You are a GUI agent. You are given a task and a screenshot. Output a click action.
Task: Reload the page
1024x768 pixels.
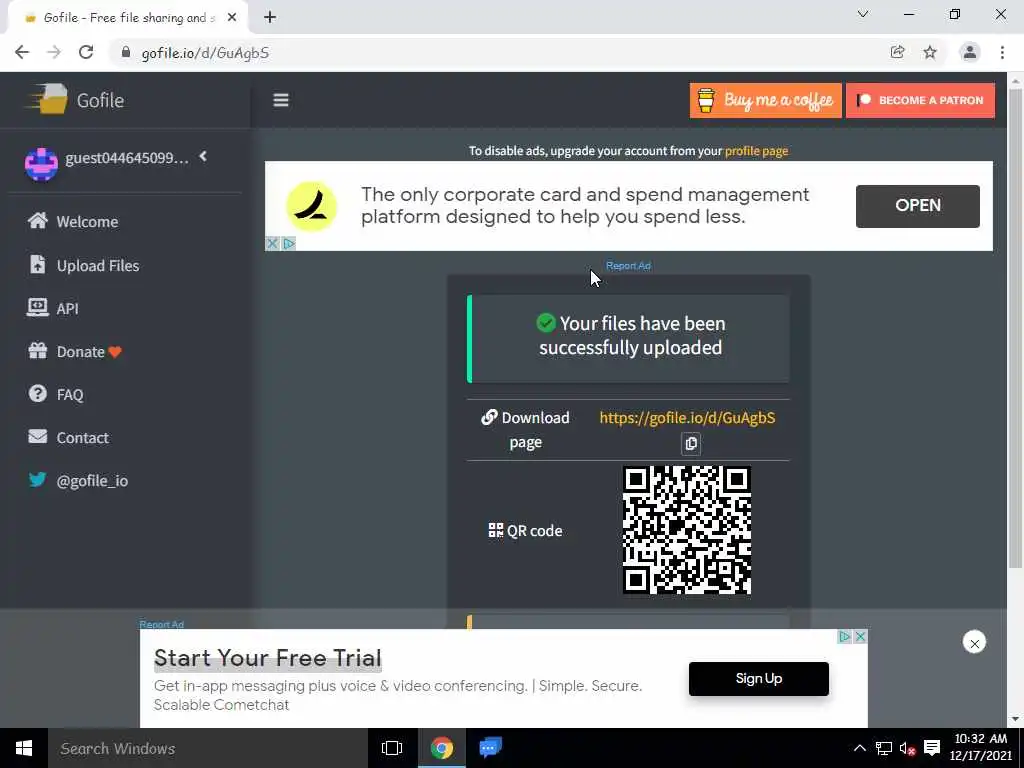pos(86,53)
